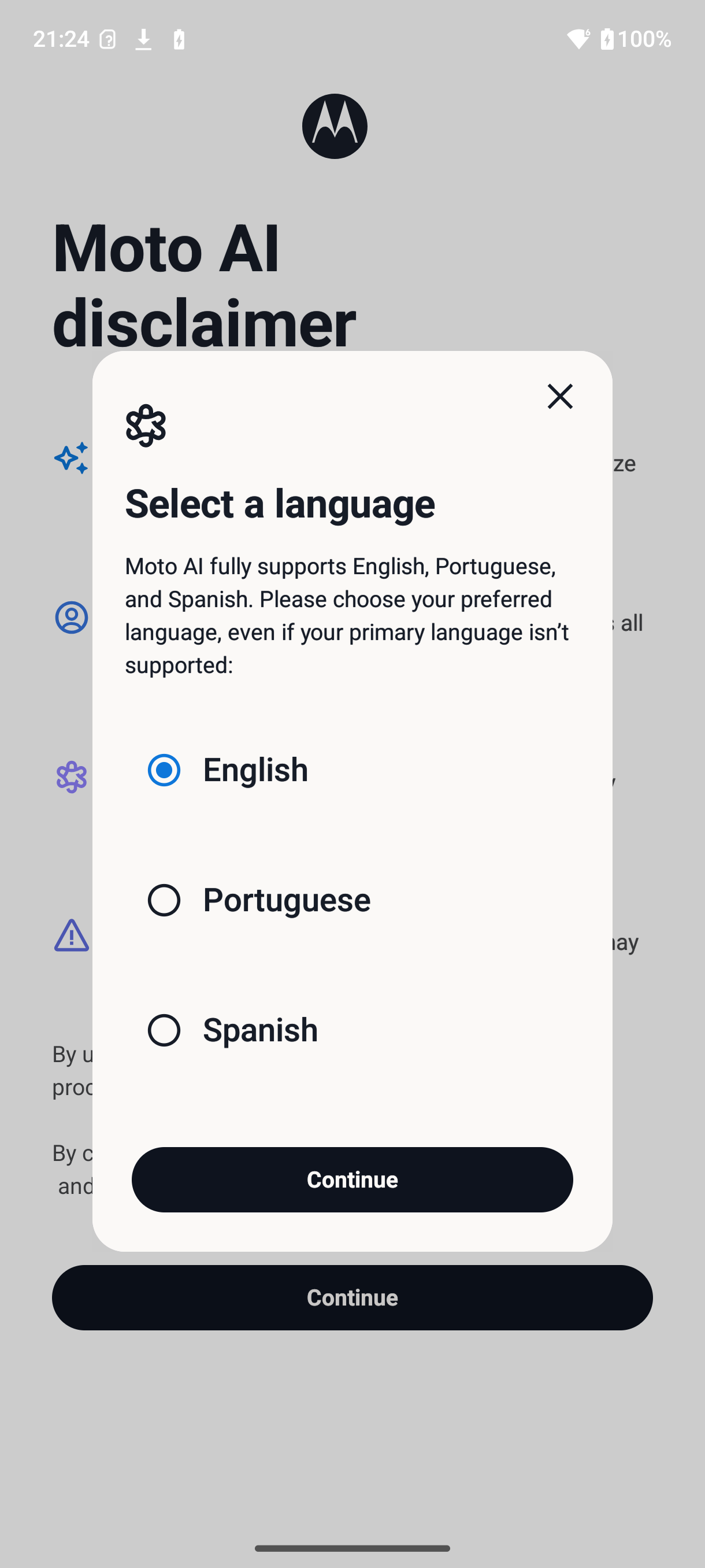The height and width of the screenshot is (1568, 705).
Task: Tap the Portuguese language label
Action: [287, 900]
